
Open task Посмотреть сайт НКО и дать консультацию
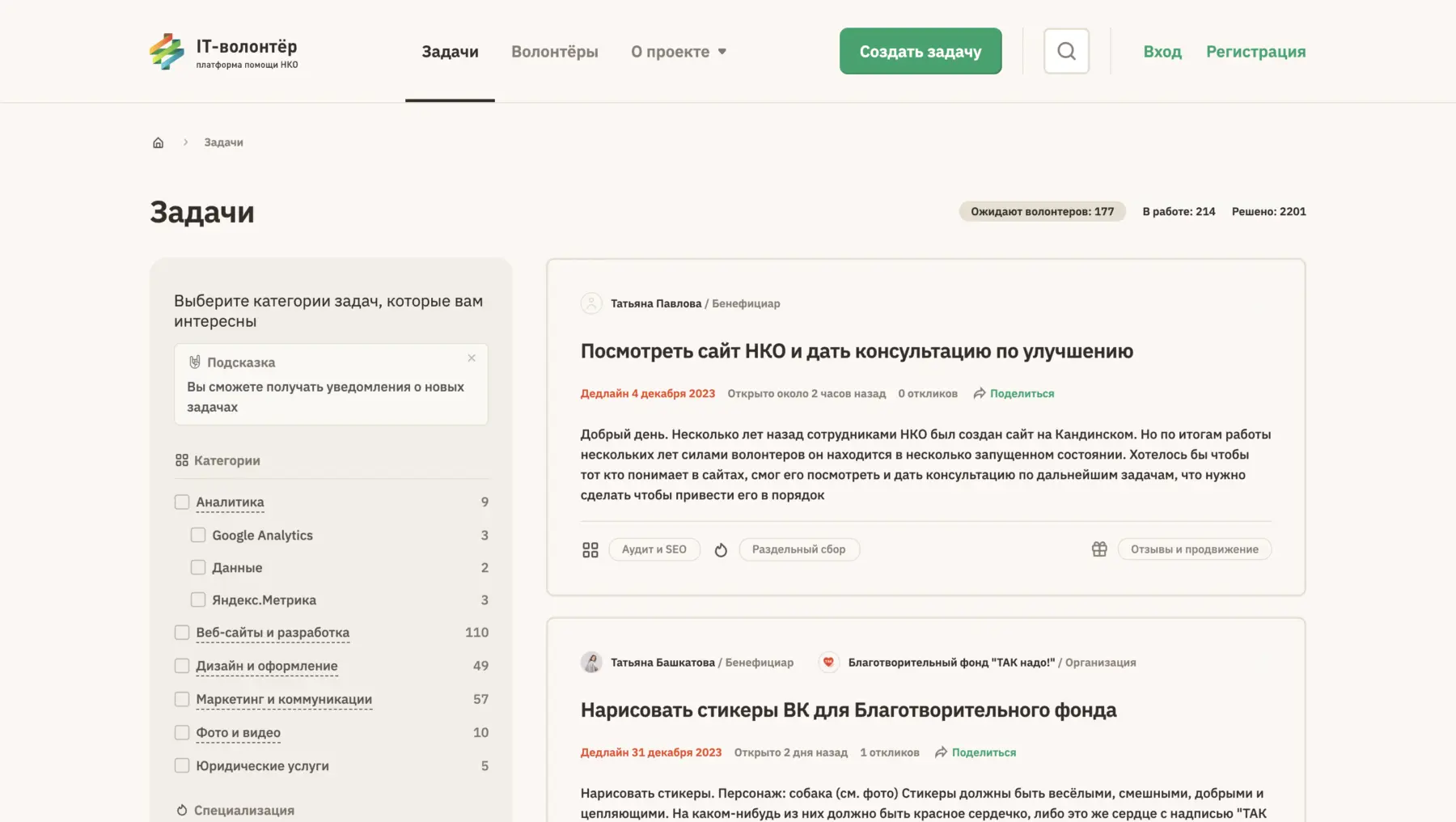857,351
